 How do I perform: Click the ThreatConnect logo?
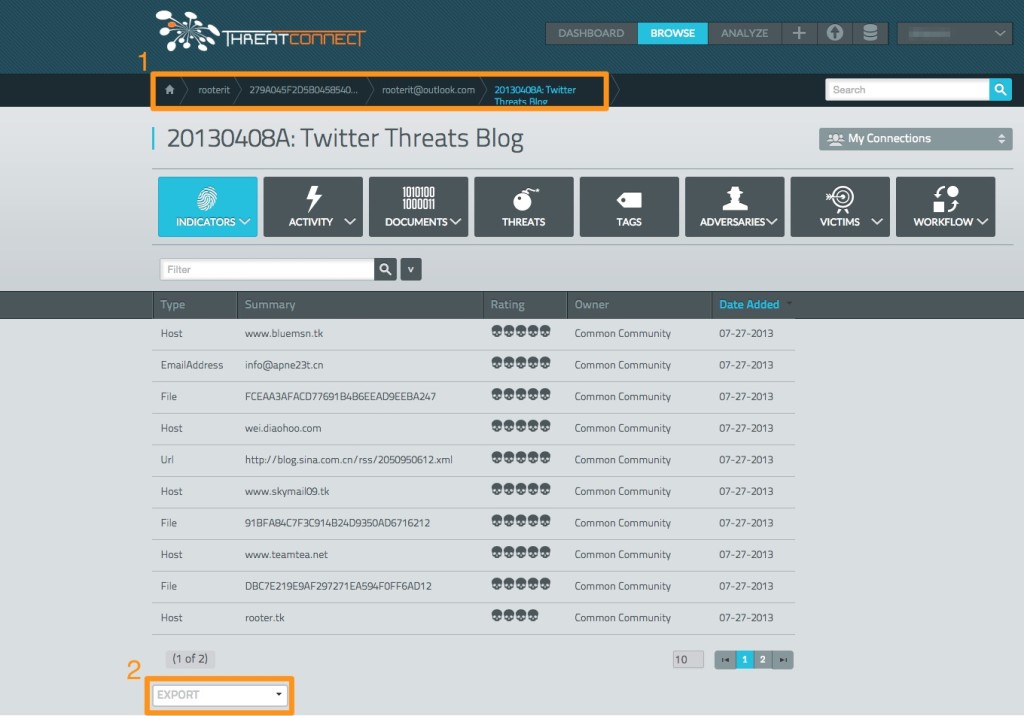[x=260, y=31]
